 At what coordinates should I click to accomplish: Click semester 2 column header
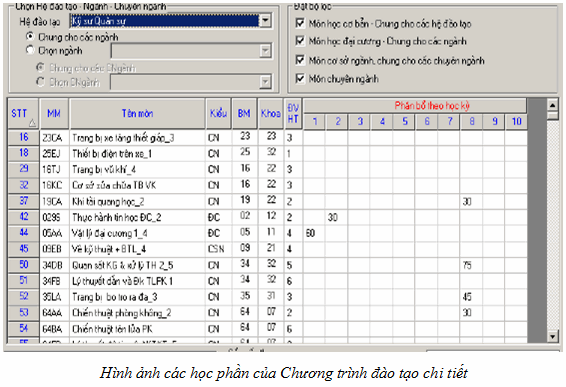pos(337,122)
